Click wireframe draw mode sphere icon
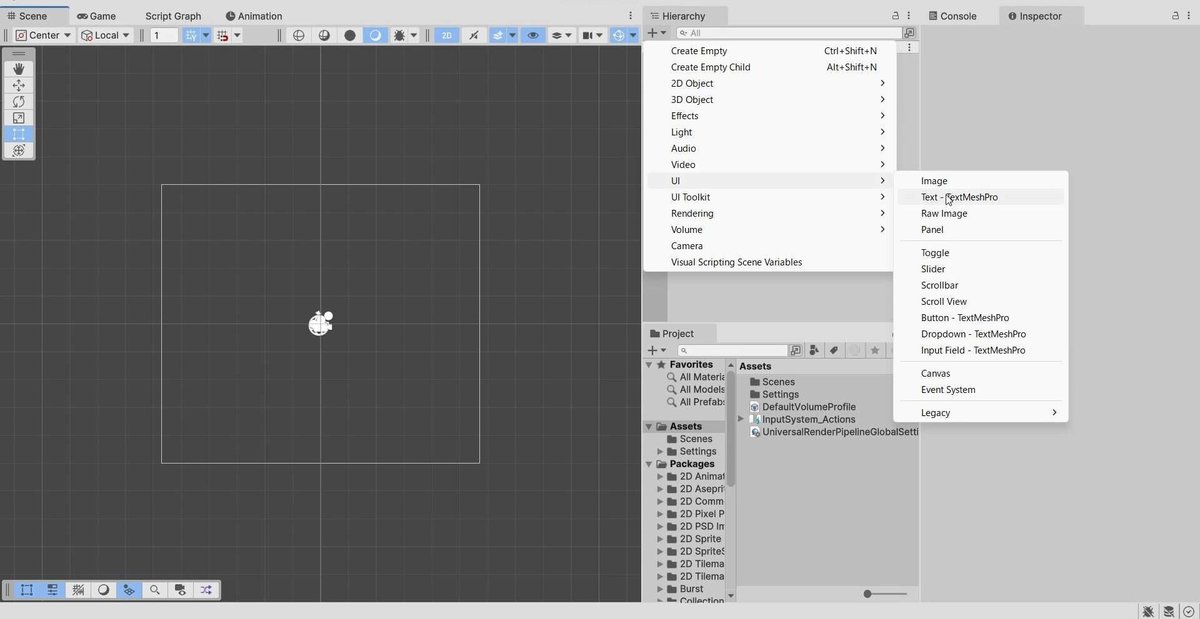 tap(298, 35)
